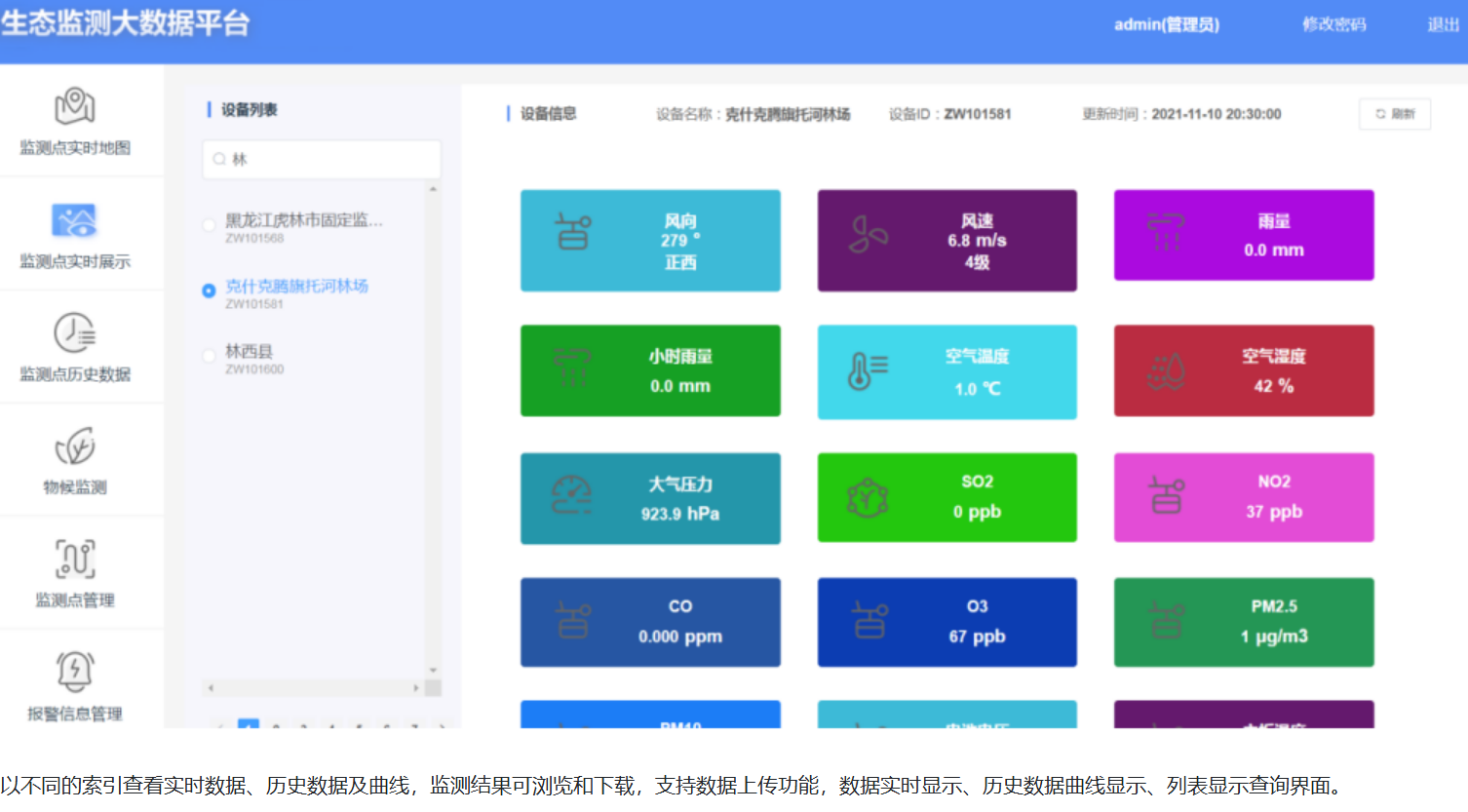Click the device list scroll-up arrow

pyautogui.click(x=434, y=189)
